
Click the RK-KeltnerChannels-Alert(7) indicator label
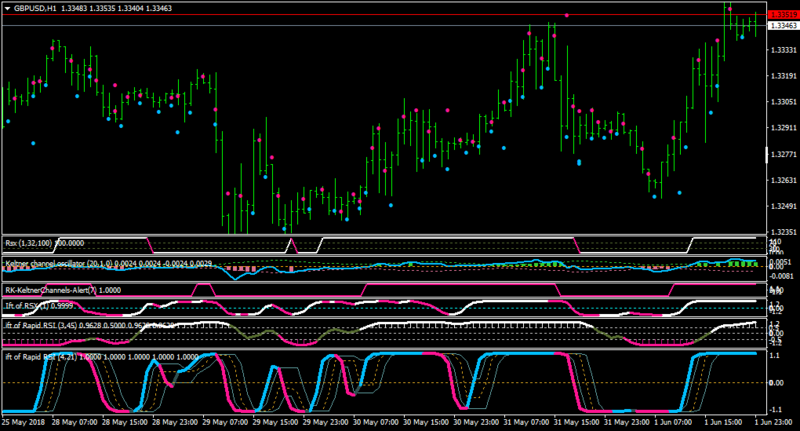point(50,290)
